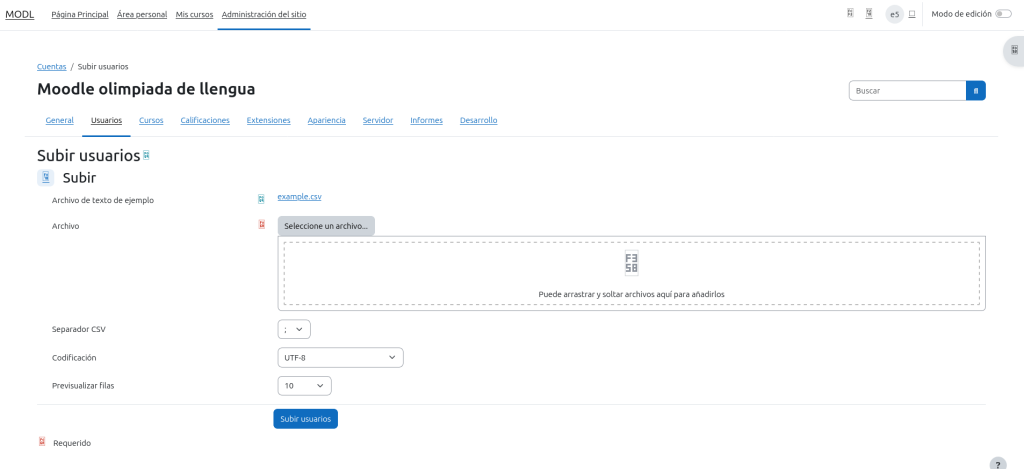Click the notifications bell icon
1024x469 pixels.
coord(850,14)
